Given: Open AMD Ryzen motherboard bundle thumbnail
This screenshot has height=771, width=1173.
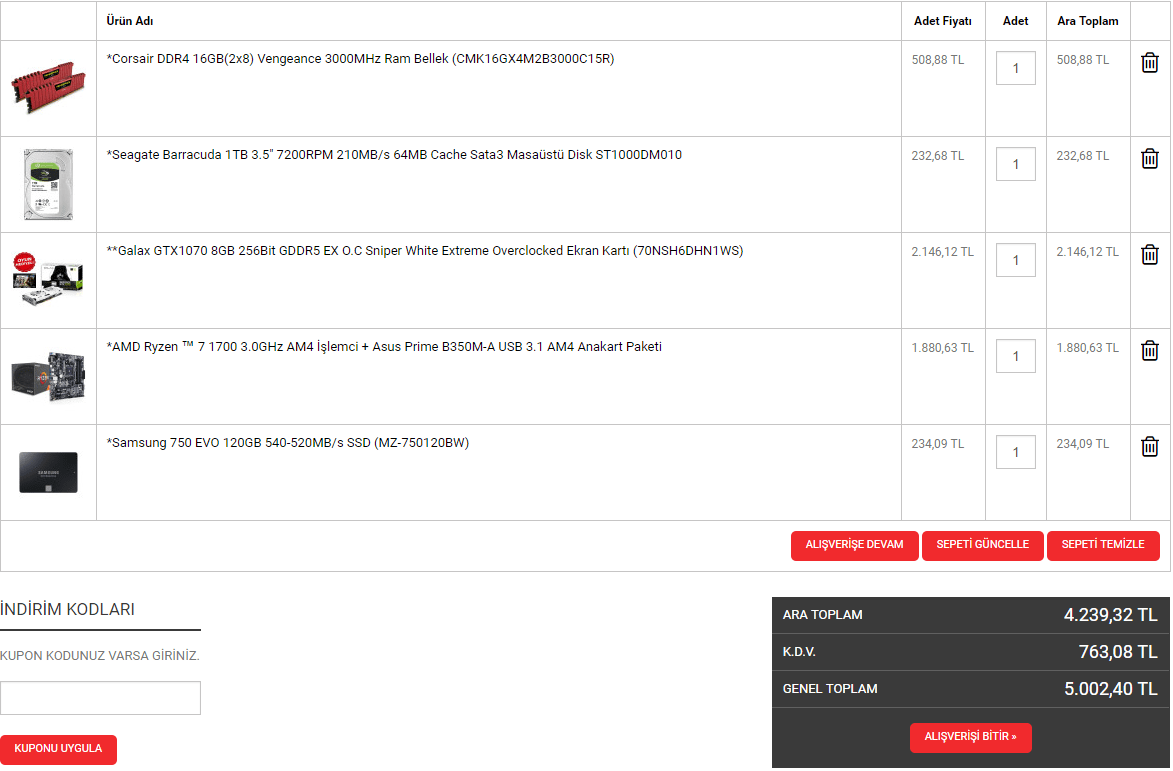Looking at the screenshot, I should tap(49, 376).
